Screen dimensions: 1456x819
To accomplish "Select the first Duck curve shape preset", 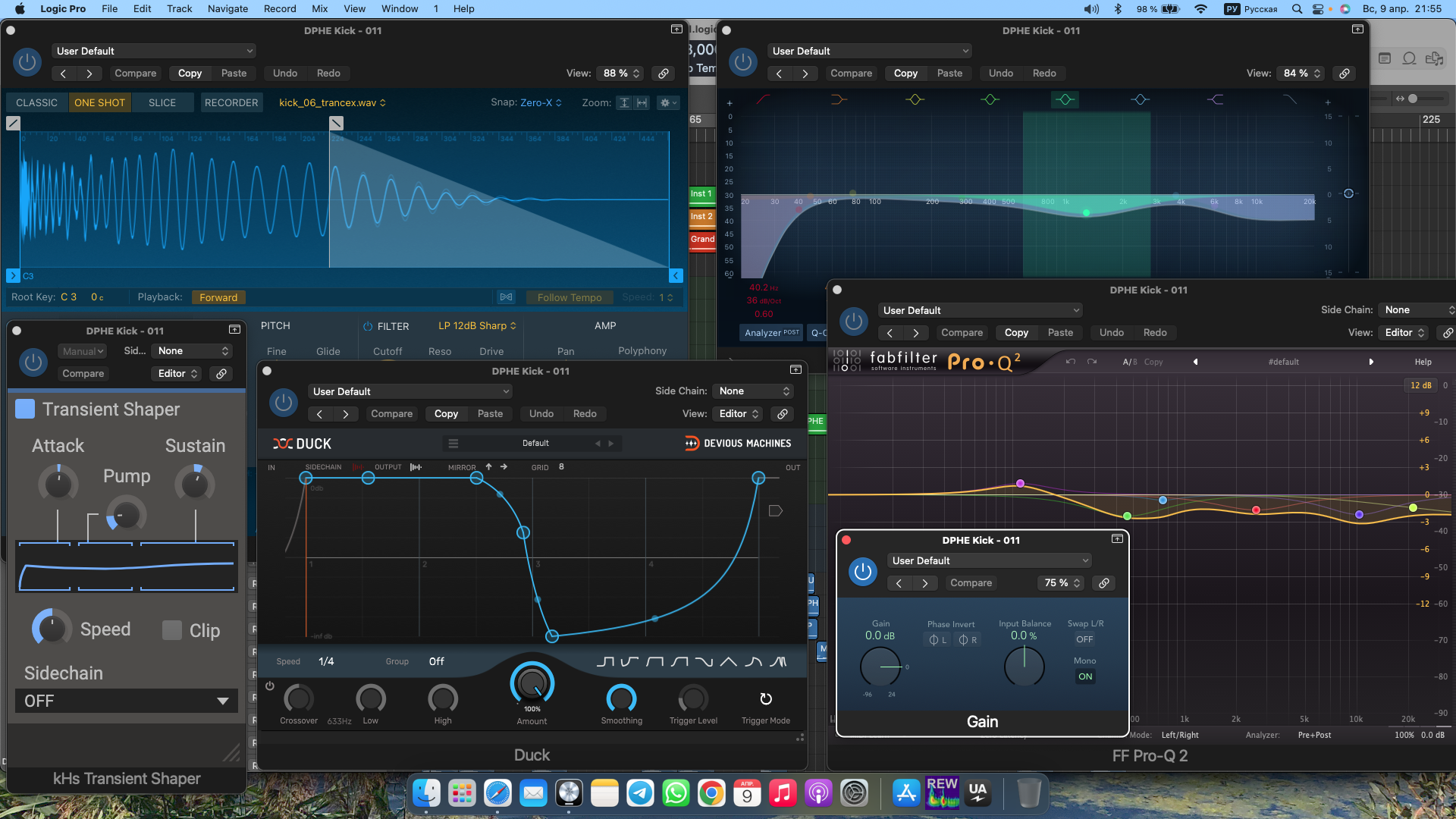I will click(605, 662).
